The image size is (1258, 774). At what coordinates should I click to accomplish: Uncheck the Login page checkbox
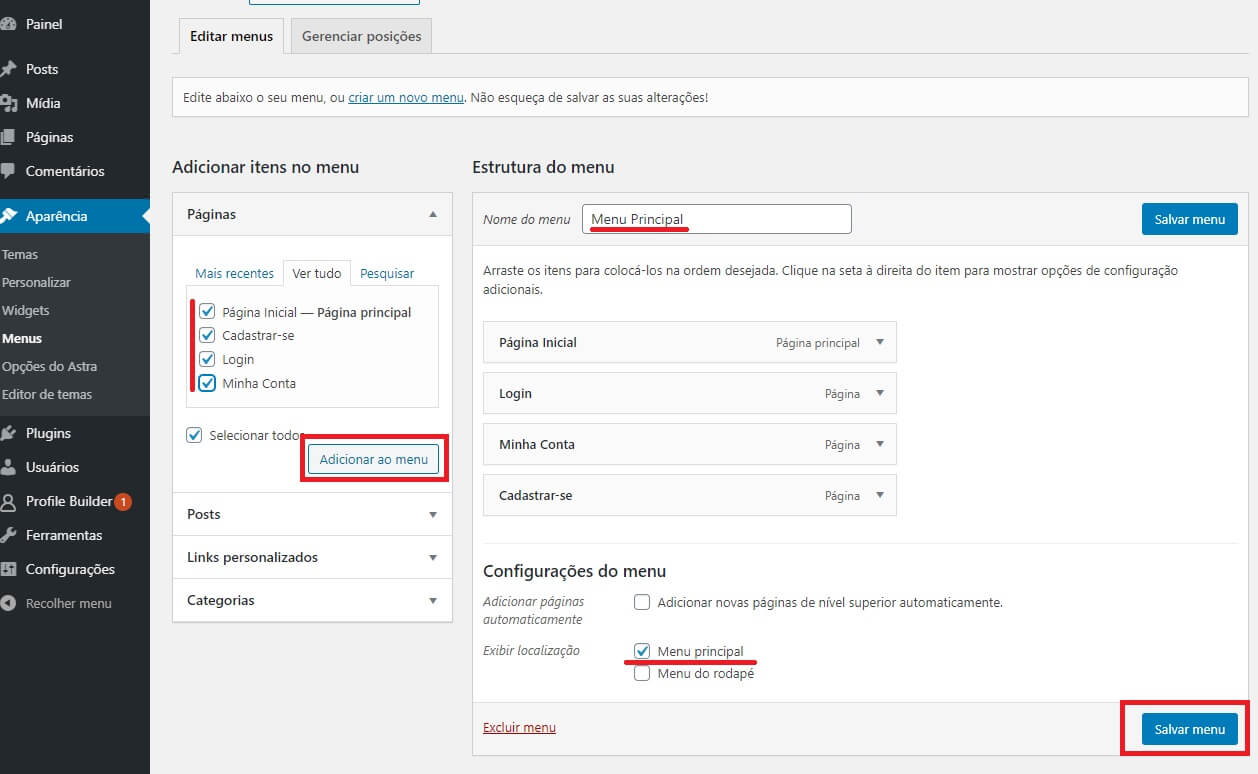(x=207, y=359)
